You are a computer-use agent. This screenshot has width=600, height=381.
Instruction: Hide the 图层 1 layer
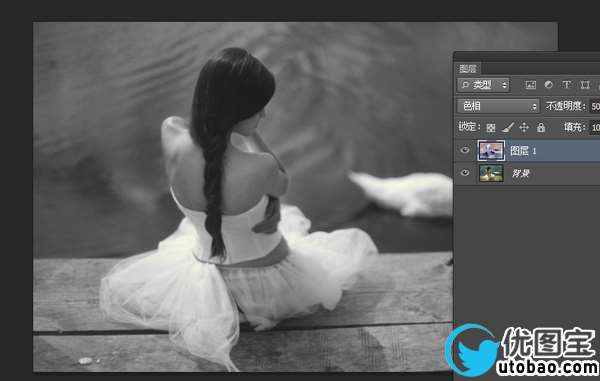[x=465, y=150]
